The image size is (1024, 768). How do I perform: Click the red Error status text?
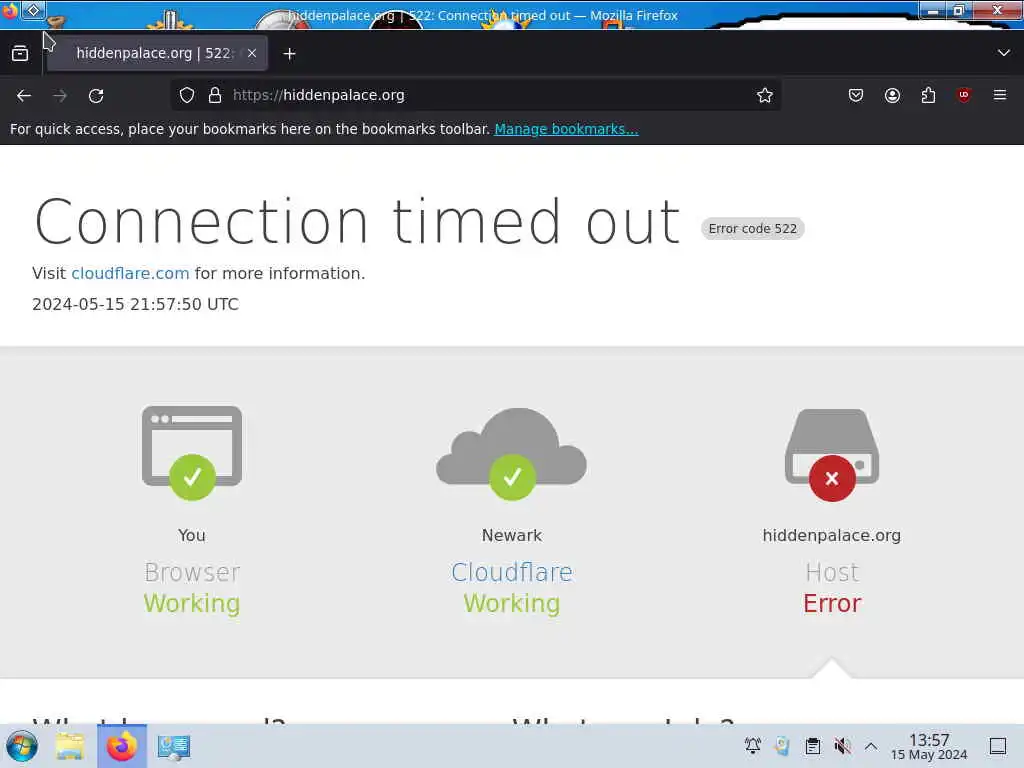pos(832,603)
